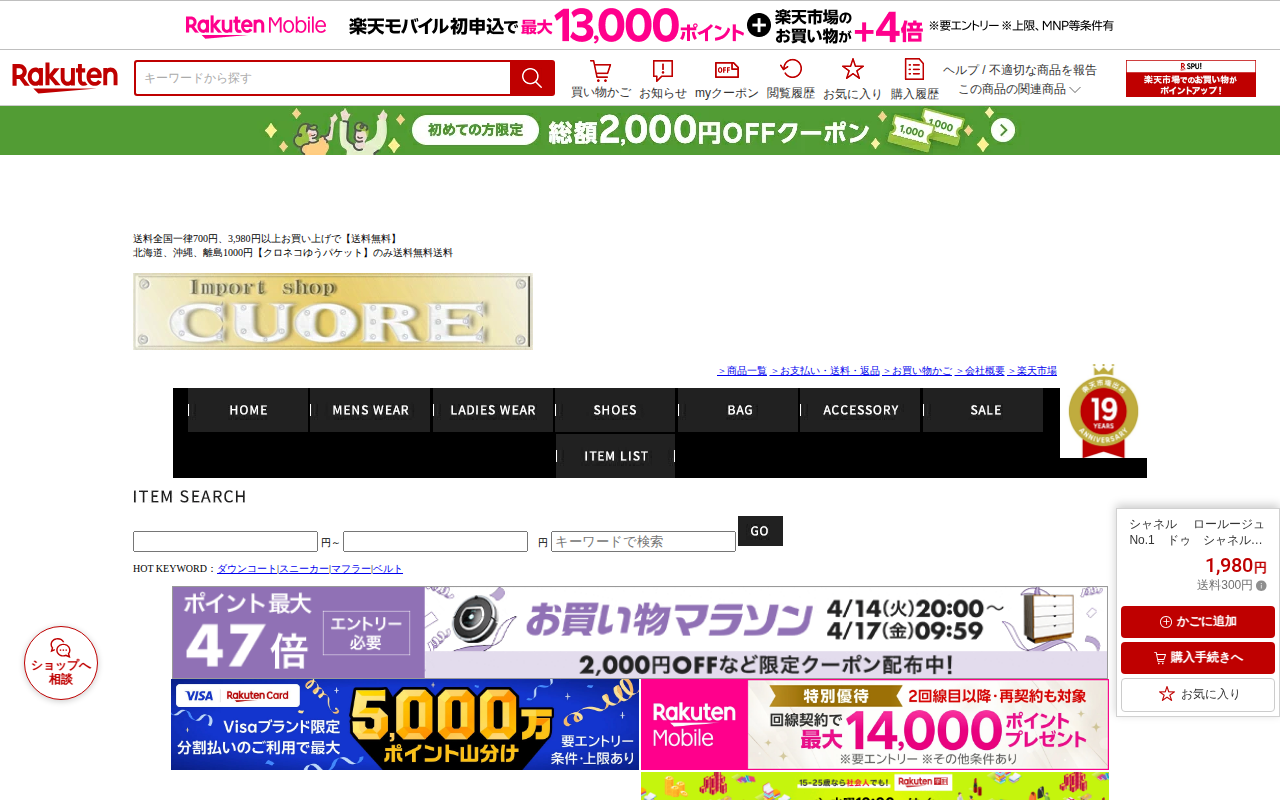Click the ヘルプ link
Viewport: 1280px width, 800px height.
pyautogui.click(x=961, y=70)
